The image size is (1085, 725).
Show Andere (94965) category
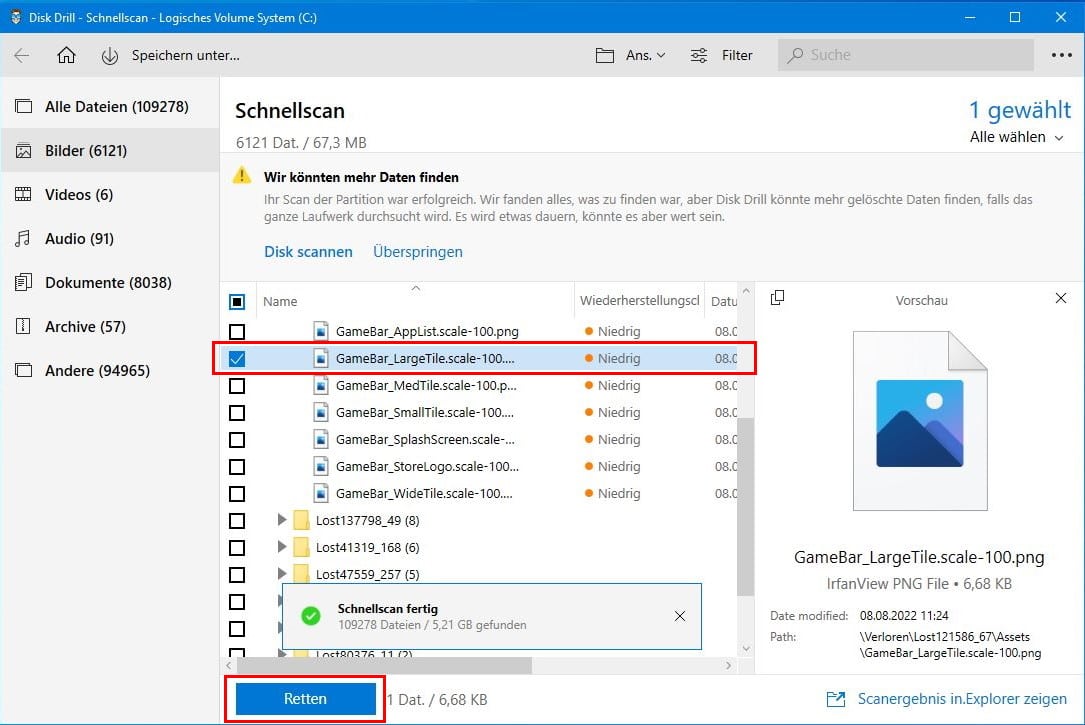point(111,370)
